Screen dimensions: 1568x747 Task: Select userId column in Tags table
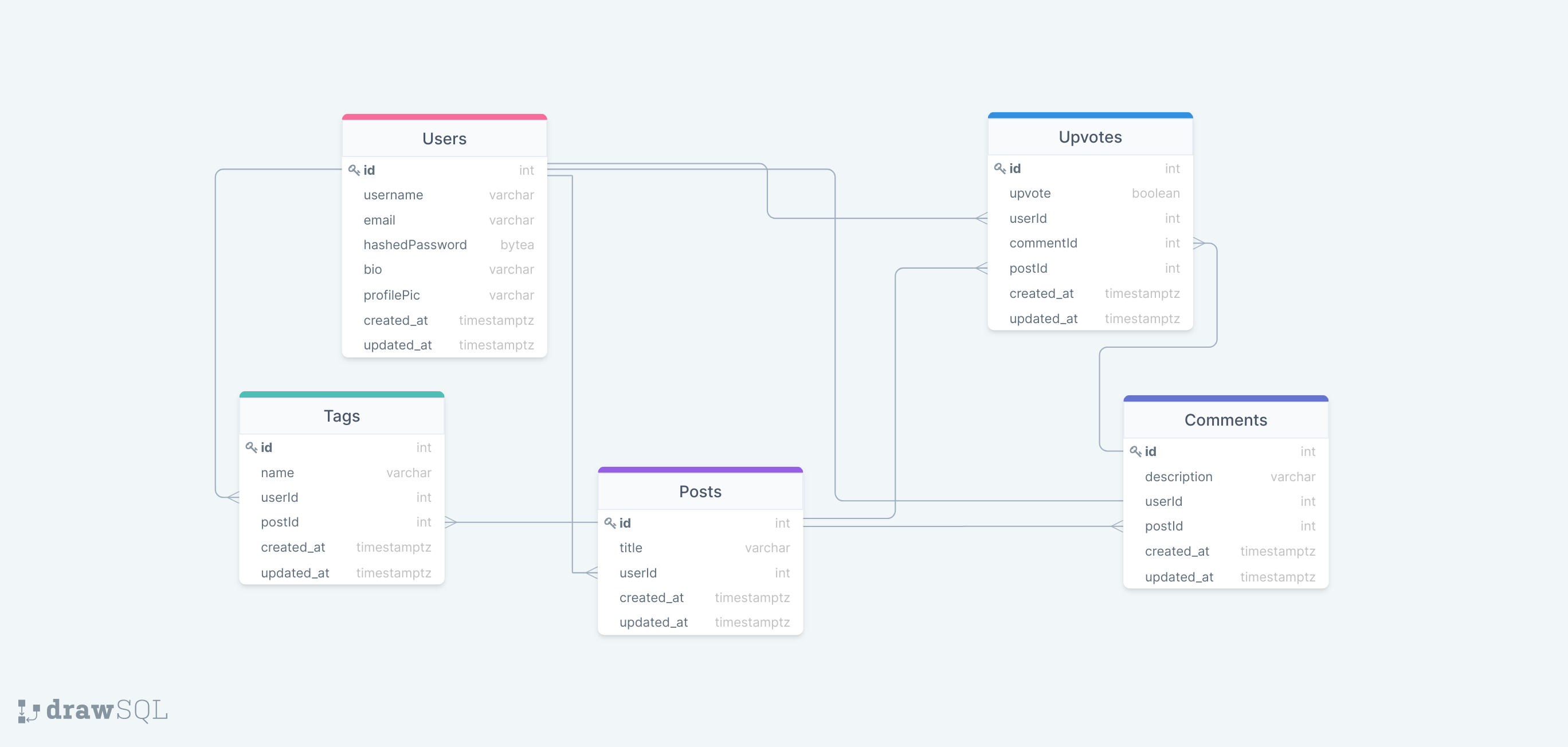(x=342, y=498)
